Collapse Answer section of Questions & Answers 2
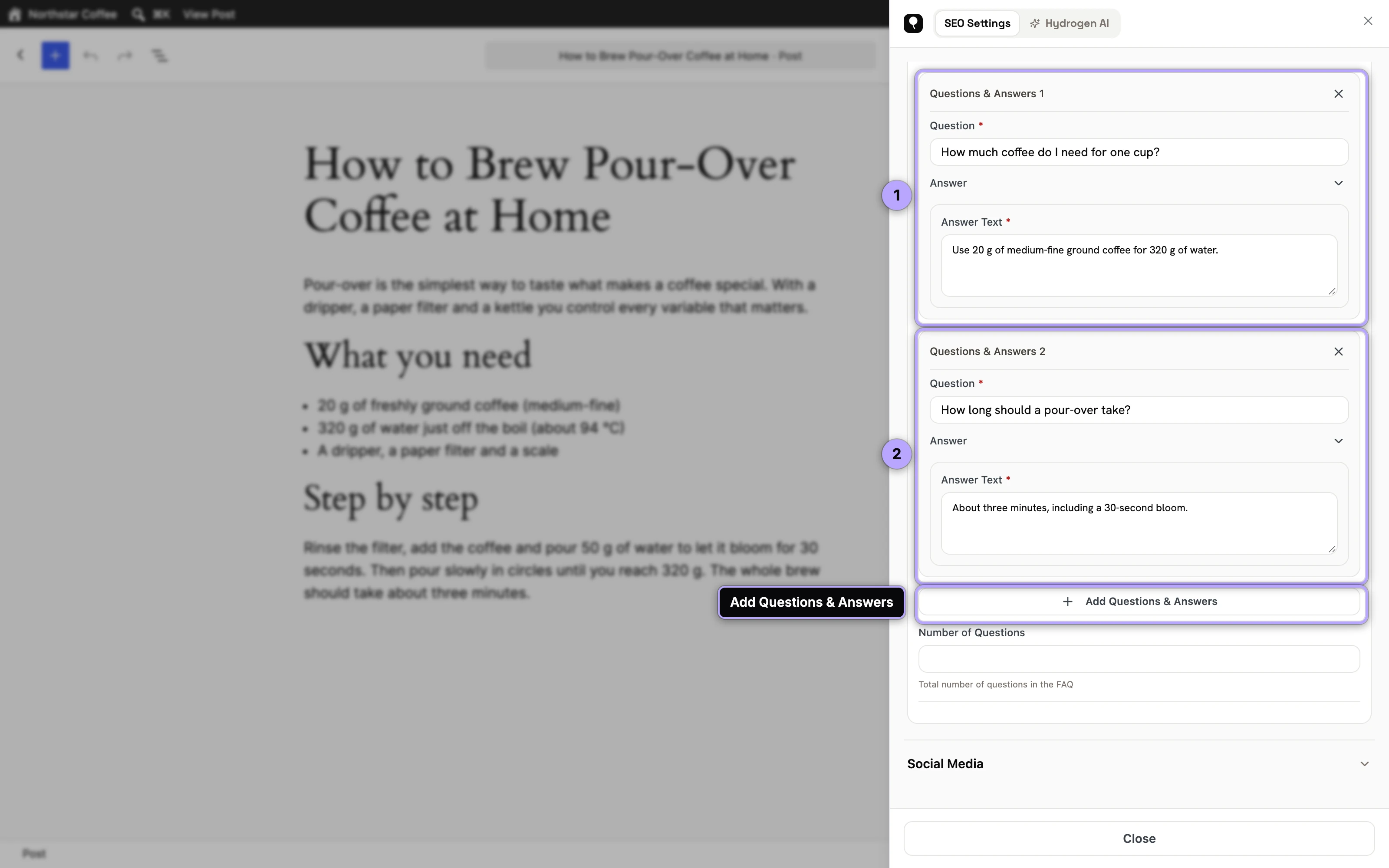Viewport: 1389px width, 868px height. pyautogui.click(x=1339, y=441)
